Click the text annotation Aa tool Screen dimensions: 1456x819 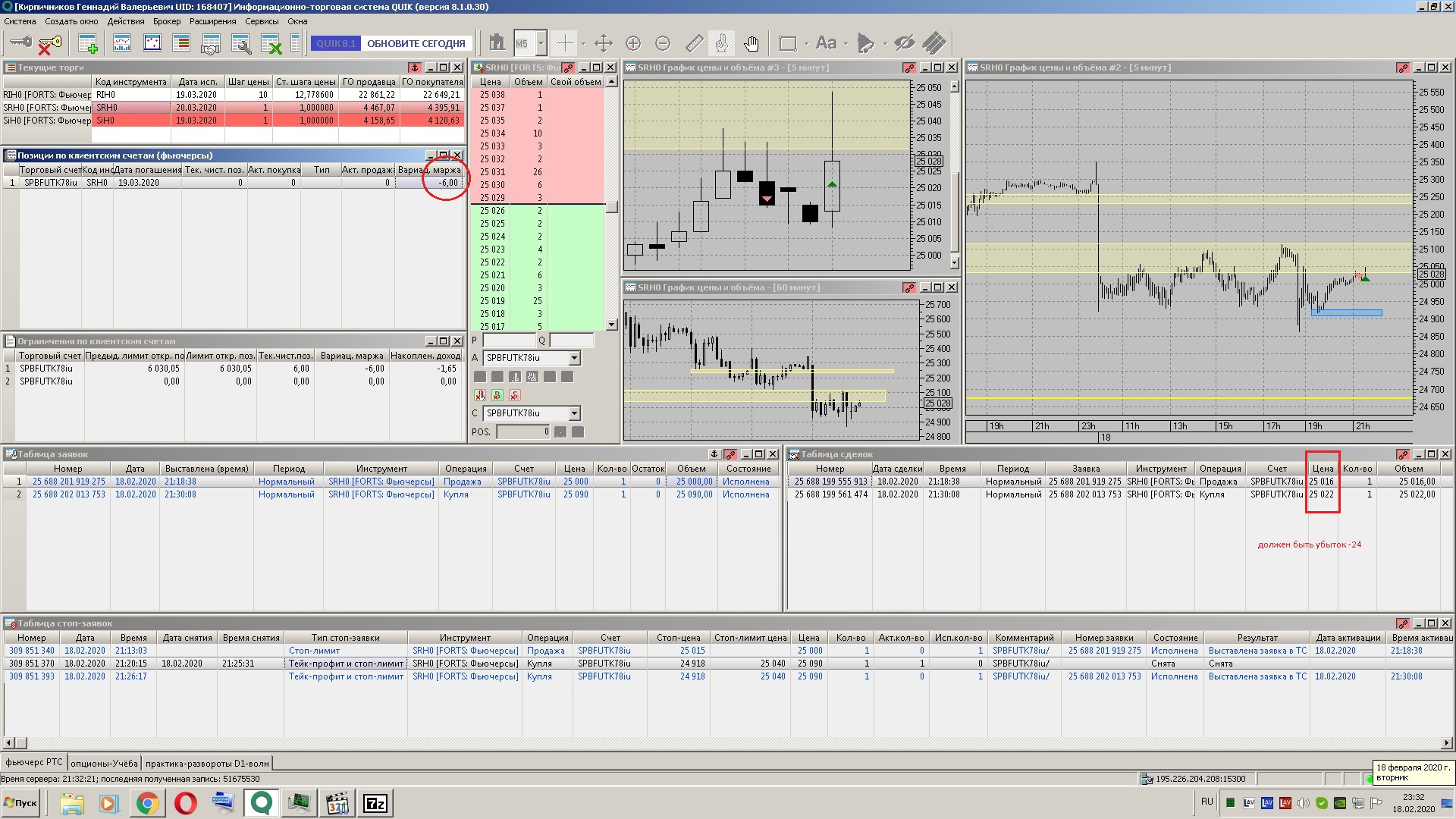point(826,44)
